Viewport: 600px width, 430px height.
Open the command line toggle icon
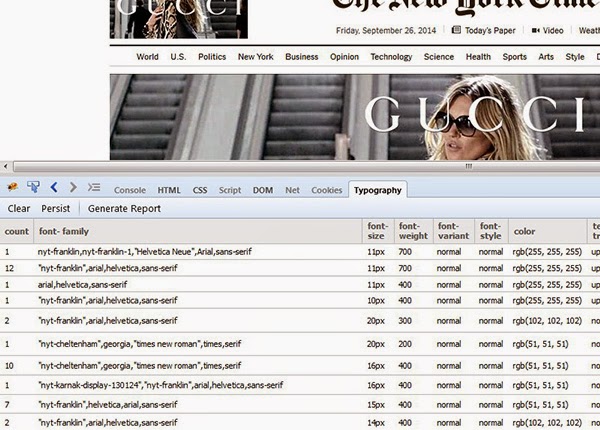94,187
